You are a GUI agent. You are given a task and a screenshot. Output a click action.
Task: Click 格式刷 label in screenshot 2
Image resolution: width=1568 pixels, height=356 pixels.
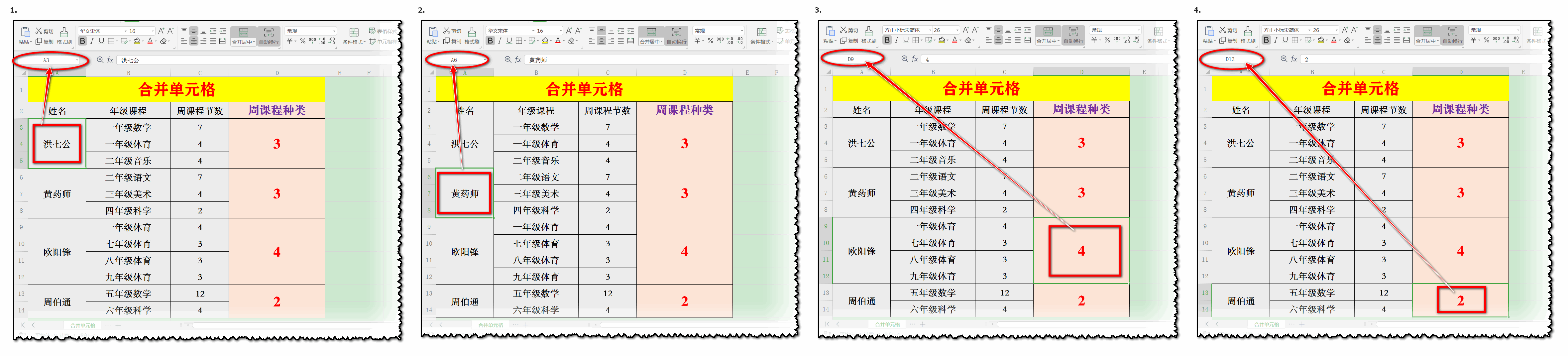pos(472,42)
